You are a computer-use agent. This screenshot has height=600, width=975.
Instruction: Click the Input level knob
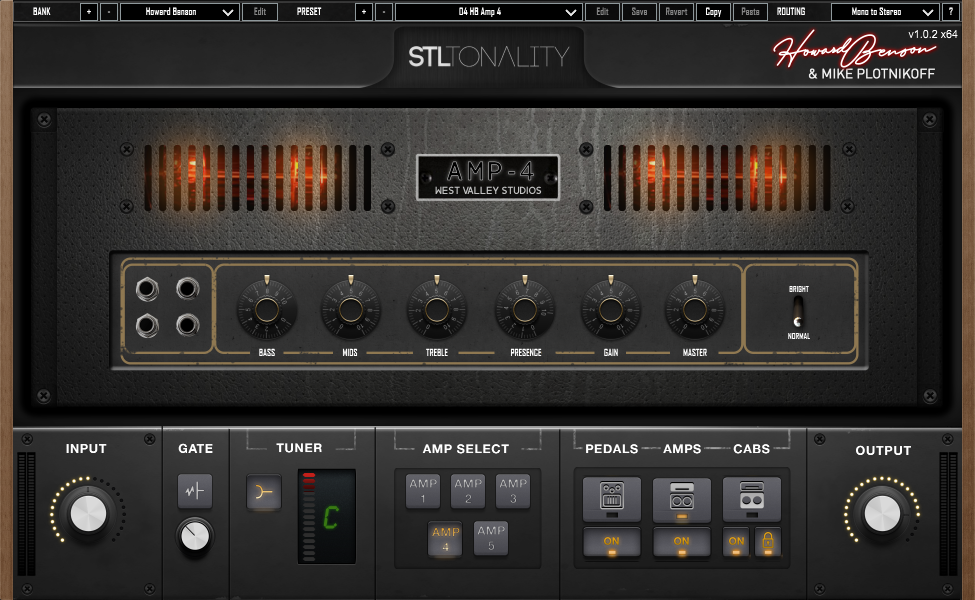pos(88,514)
